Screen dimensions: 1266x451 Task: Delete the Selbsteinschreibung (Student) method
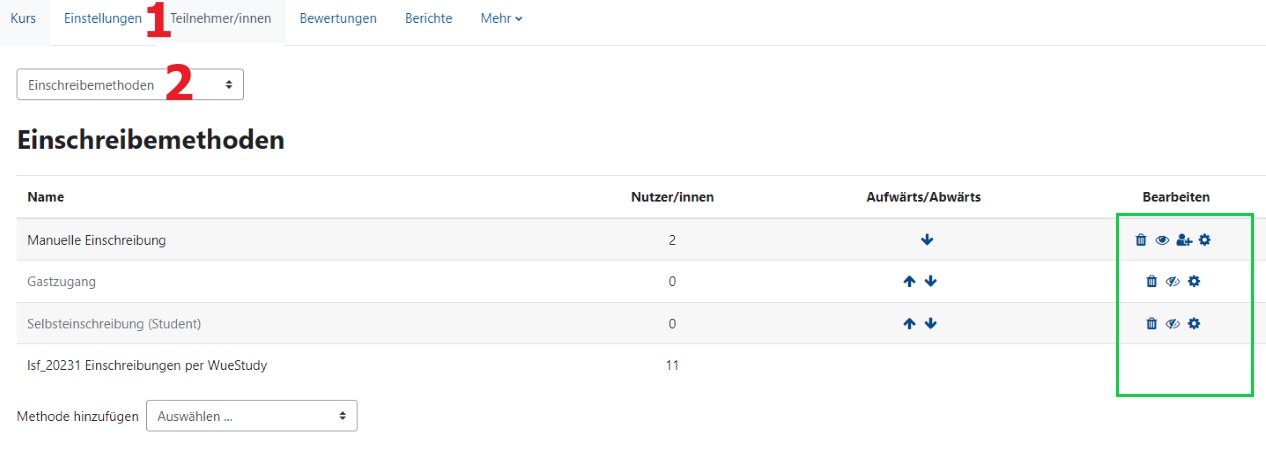[x=1151, y=324]
